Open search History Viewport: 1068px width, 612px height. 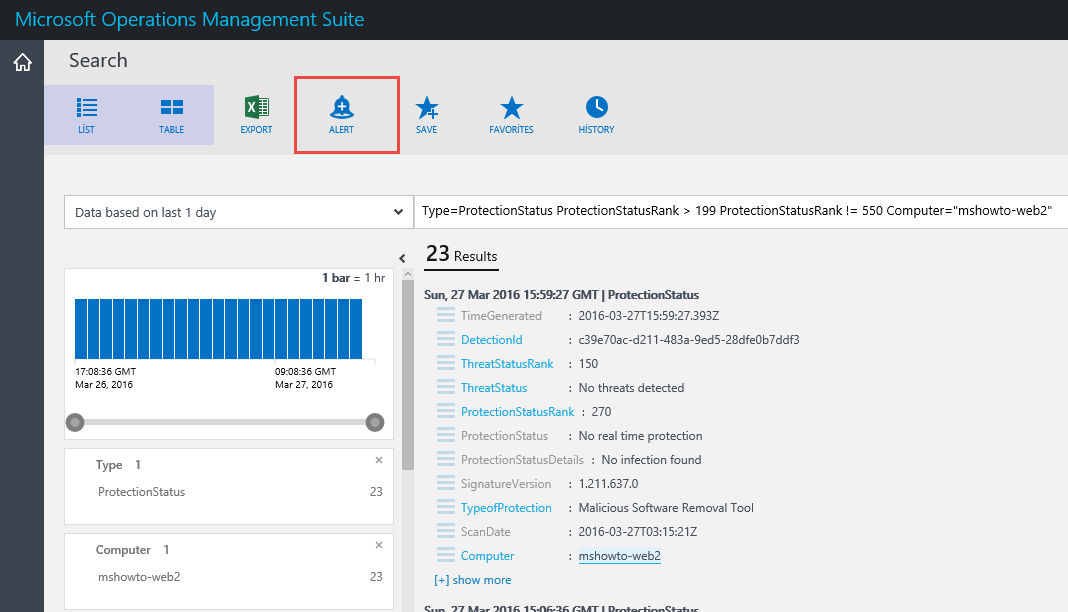coord(596,115)
